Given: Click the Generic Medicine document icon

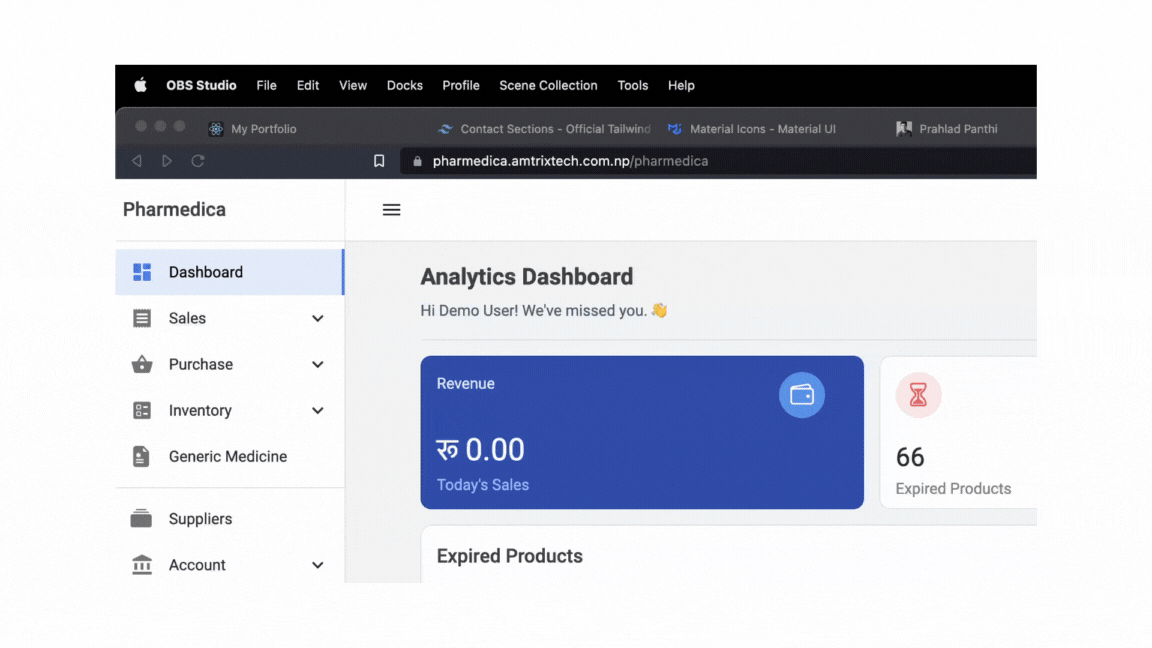Looking at the screenshot, I should [x=142, y=457].
